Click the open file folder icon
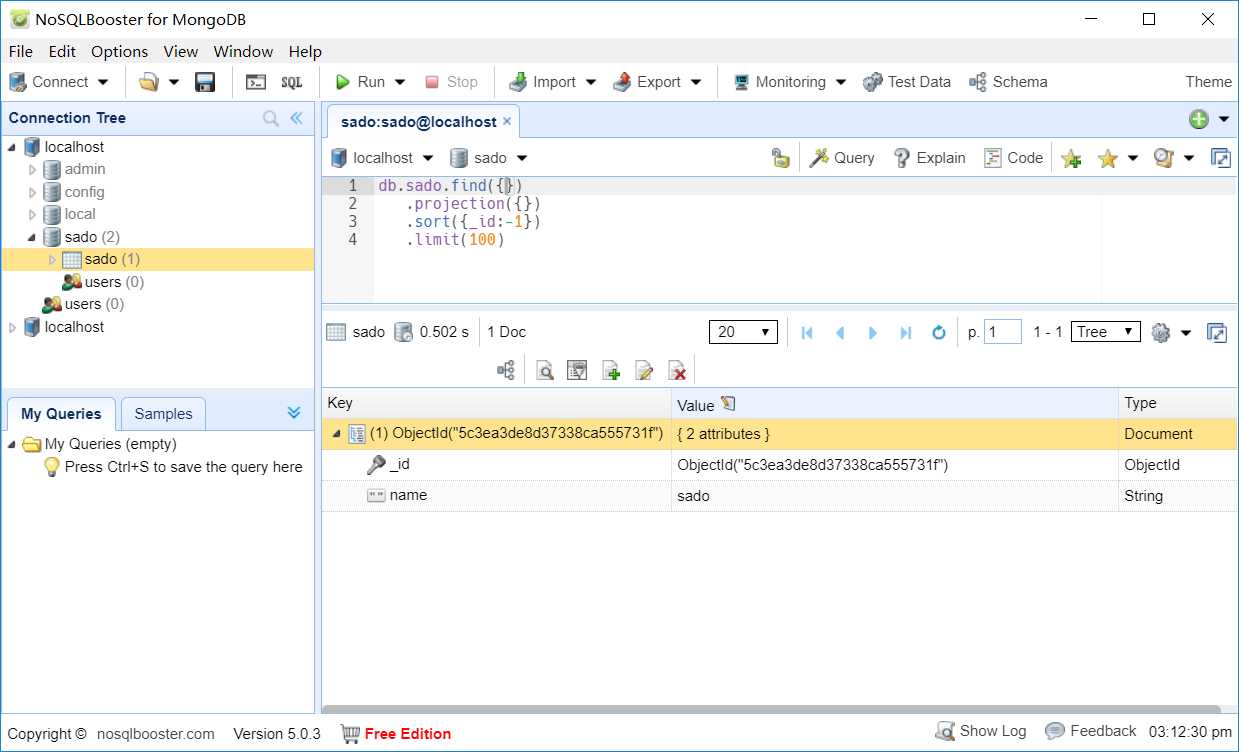Screen dimensions: 1239x752 click(149, 82)
